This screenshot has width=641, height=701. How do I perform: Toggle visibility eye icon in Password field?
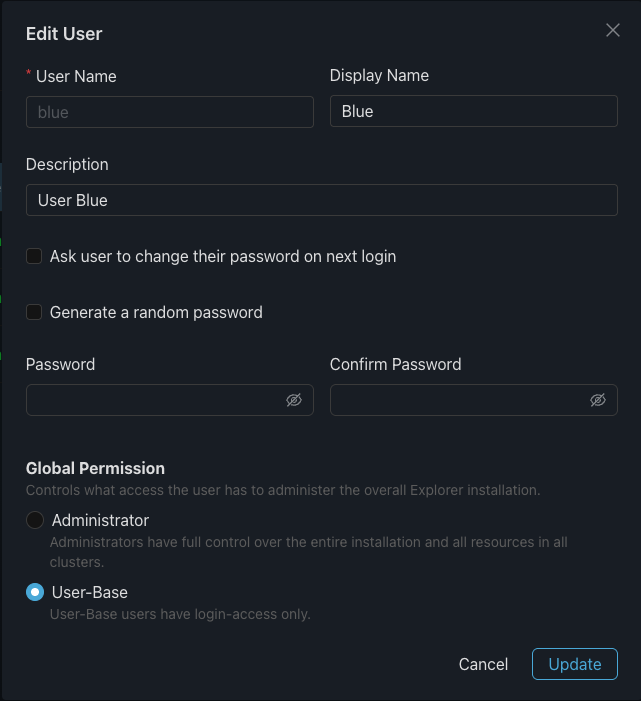click(294, 400)
